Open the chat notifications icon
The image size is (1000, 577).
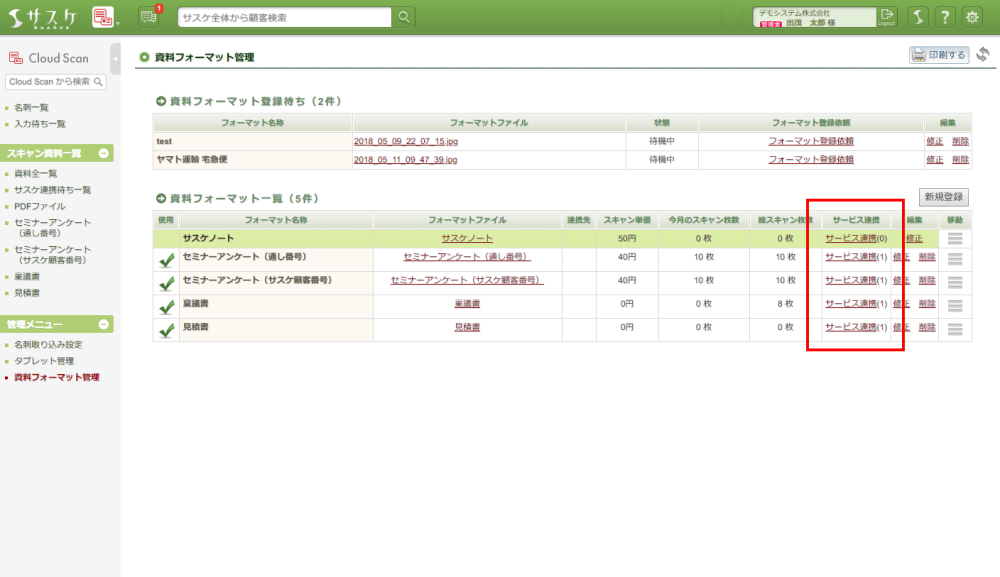point(149,17)
